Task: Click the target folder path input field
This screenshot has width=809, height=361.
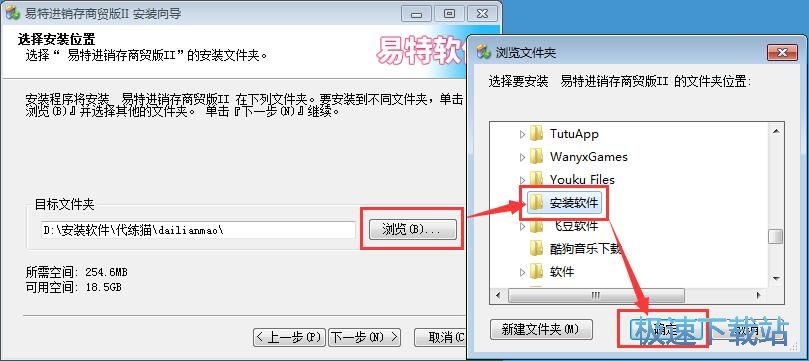Action: coord(198,230)
